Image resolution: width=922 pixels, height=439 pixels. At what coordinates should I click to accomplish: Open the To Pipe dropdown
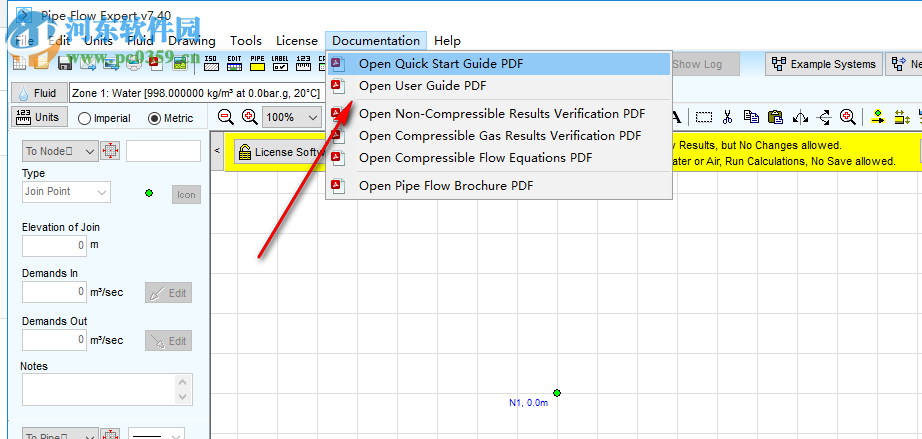(59, 435)
